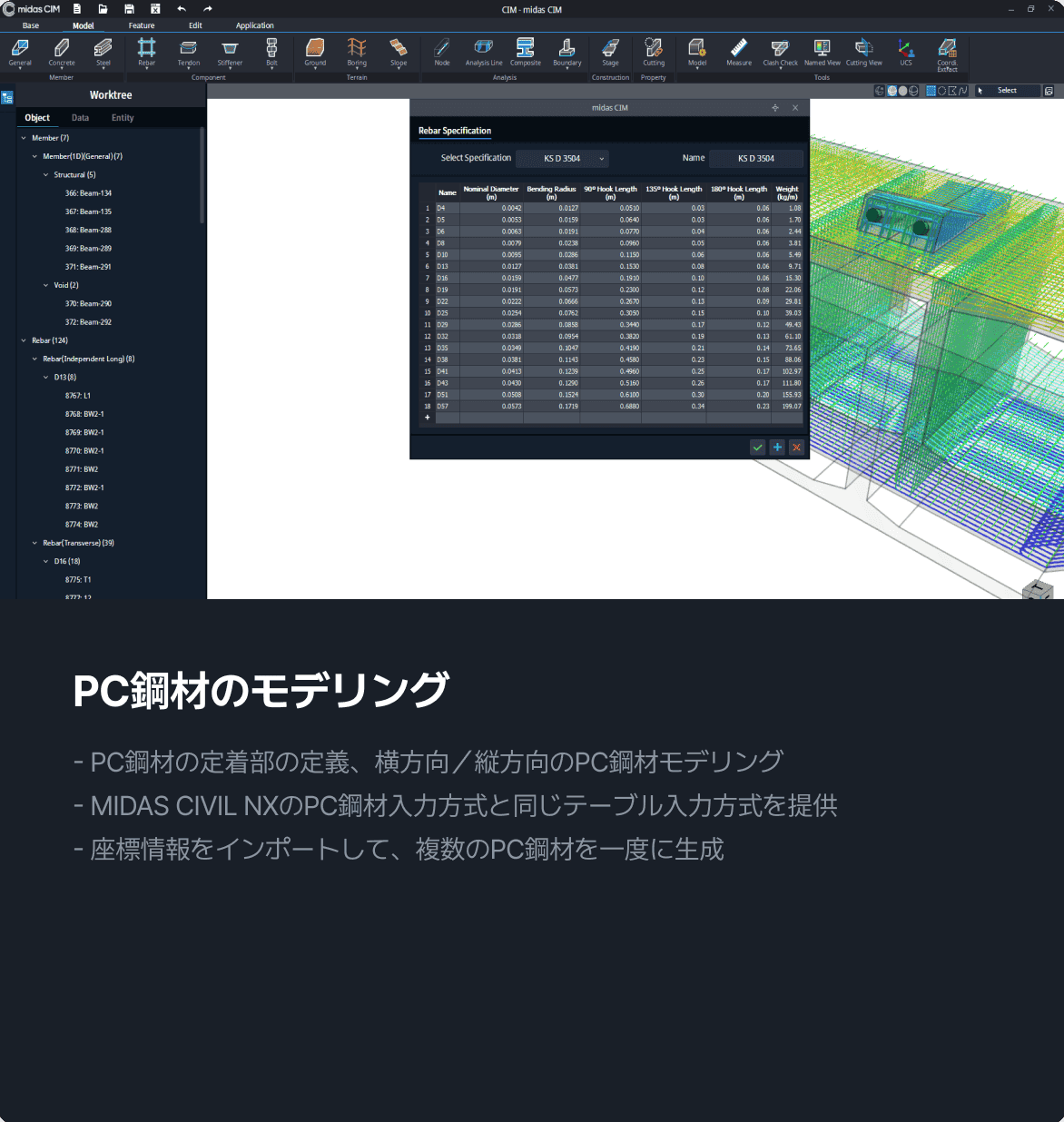The image size is (1064, 1122).
Task: Select the UCS tool
Action: pyautogui.click(x=906, y=53)
